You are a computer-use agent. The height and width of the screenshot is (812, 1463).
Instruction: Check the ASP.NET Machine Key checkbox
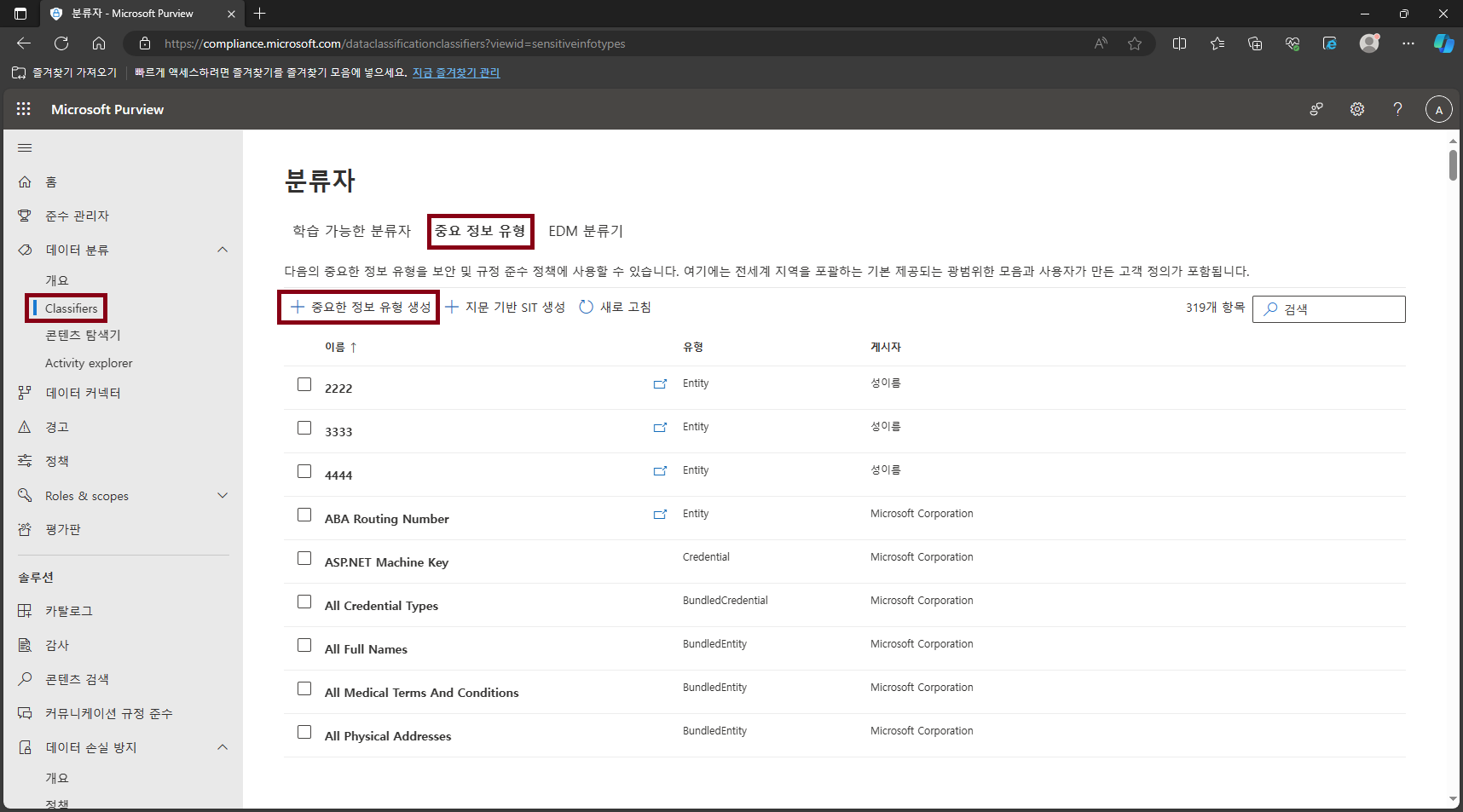point(304,558)
